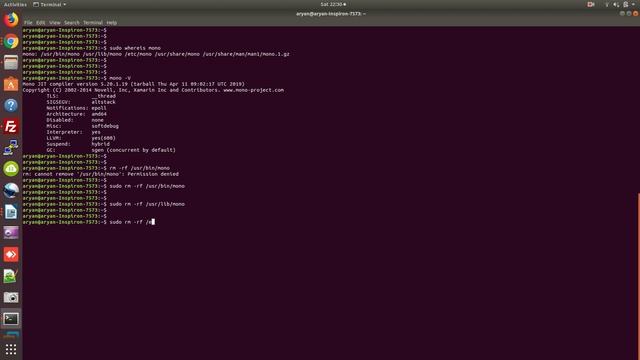The image size is (640, 360).
Task: Expand the system menu arrow in top bar
Action: click(633, 4)
